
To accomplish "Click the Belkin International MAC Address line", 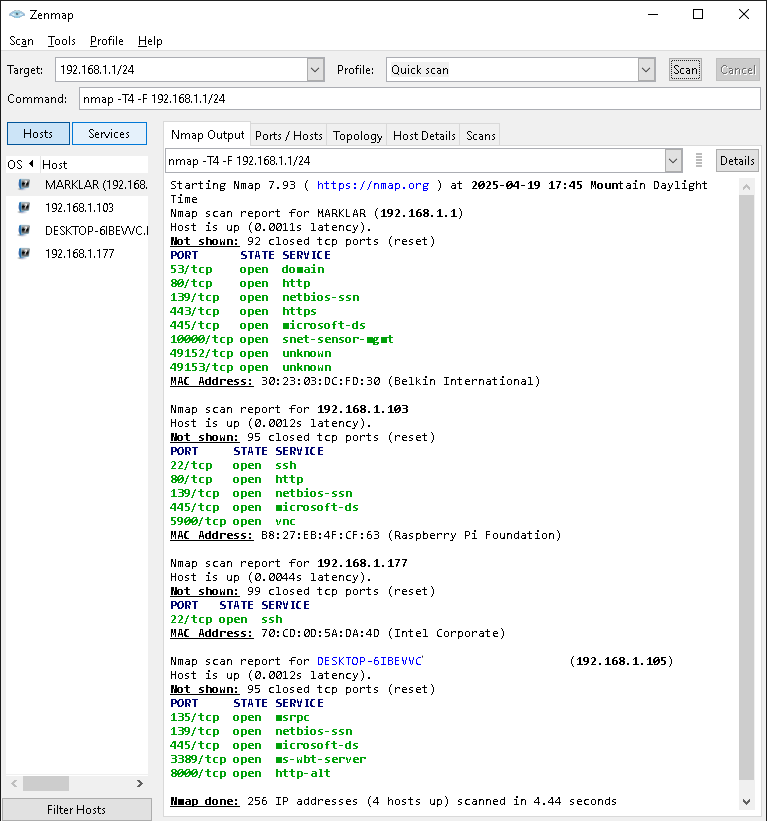I will point(355,381).
